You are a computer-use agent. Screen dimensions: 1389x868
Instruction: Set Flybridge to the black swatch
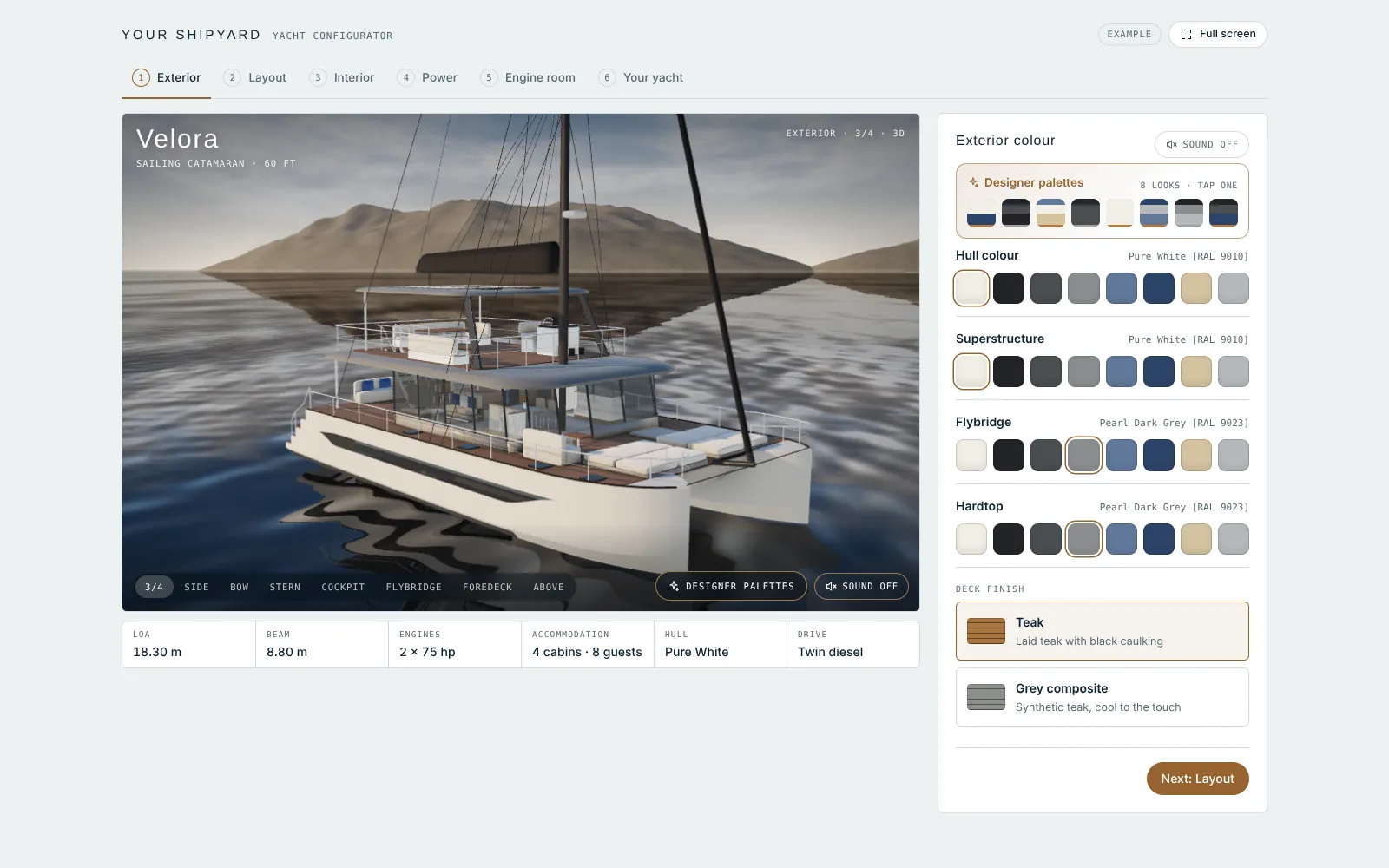coord(1009,455)
